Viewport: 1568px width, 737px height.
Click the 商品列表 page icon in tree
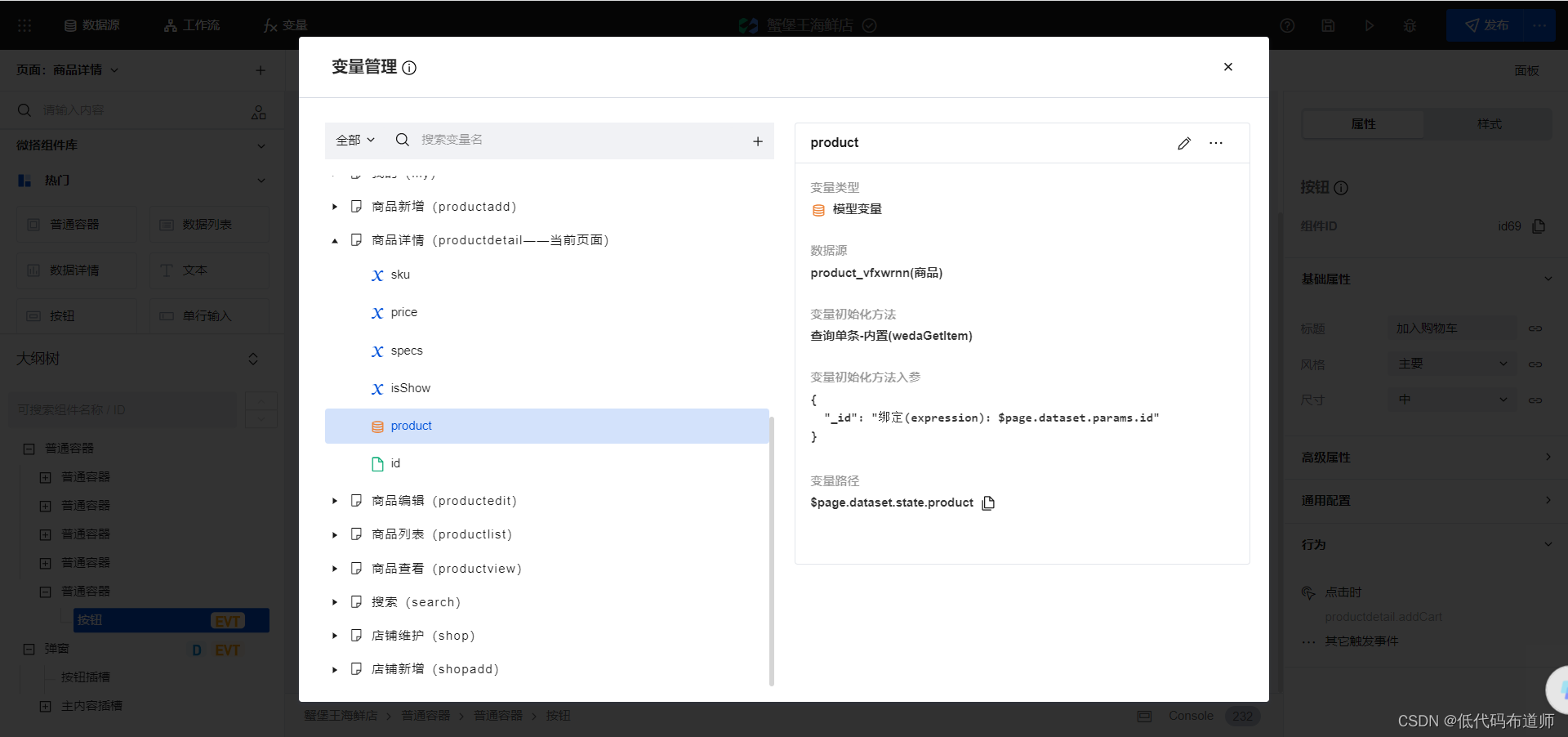coord(356,534)
